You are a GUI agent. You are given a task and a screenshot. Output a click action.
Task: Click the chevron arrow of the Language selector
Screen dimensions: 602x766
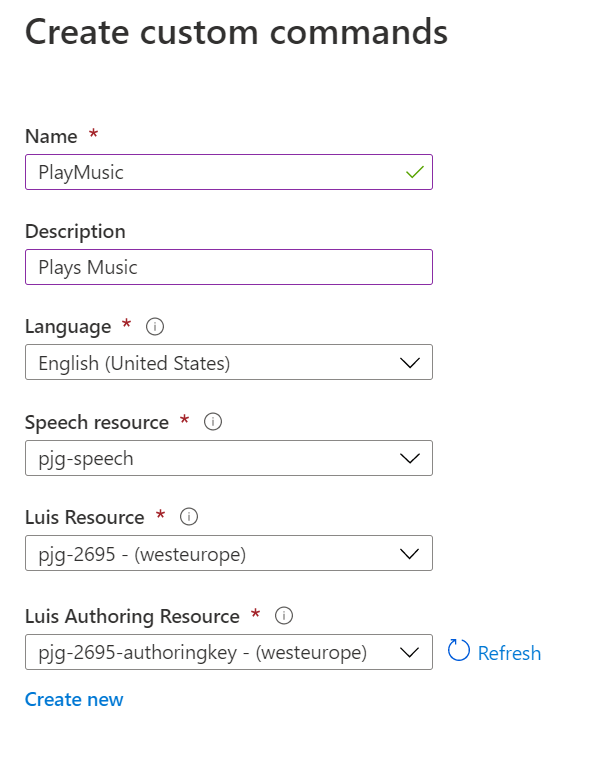409,363
